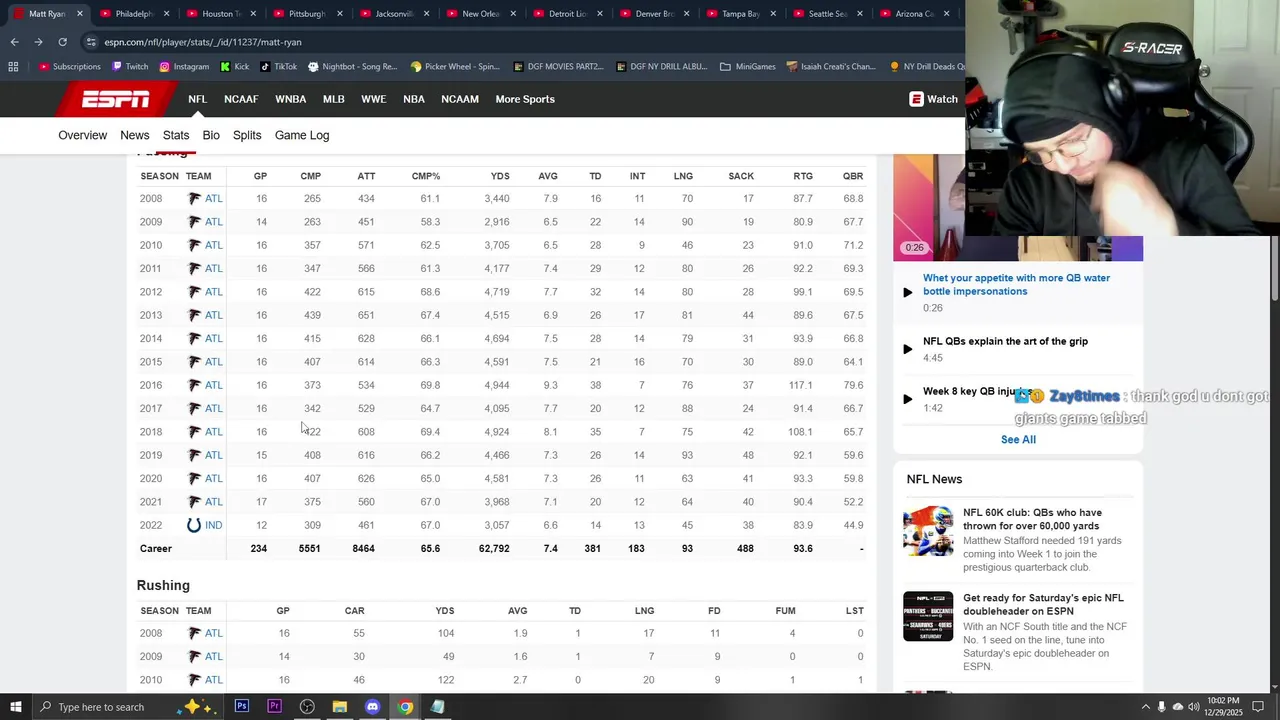
Task: Close the Matt Ryan tab
Action: [80, 14]
